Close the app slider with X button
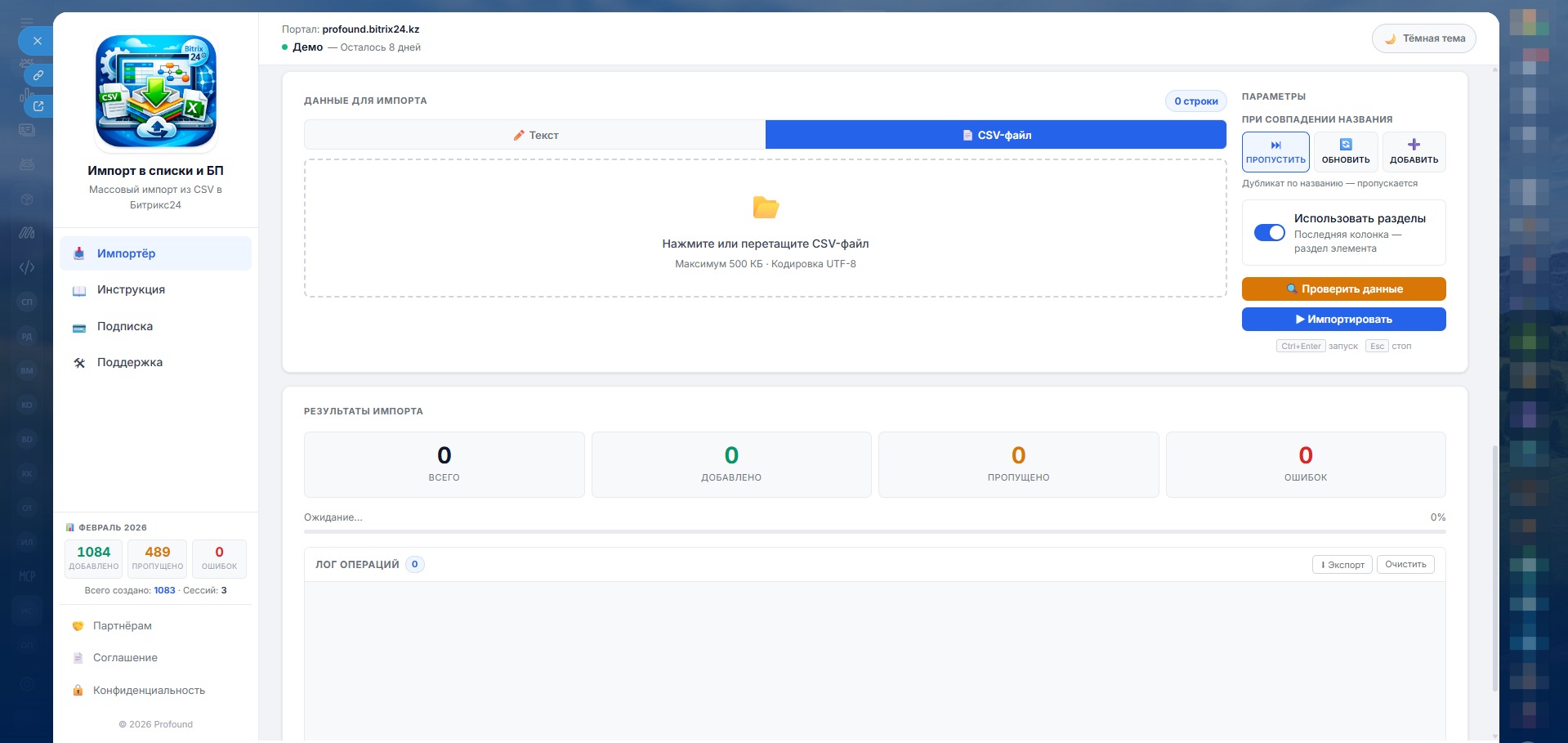This screenshot has width=1568, height=743. (x=37, y=40)
